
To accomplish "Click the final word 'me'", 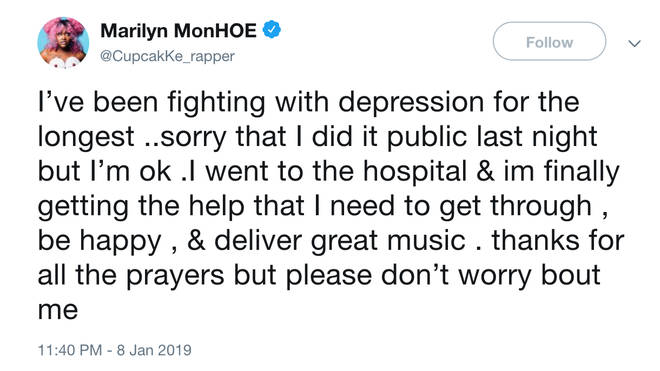I will 58,311.
